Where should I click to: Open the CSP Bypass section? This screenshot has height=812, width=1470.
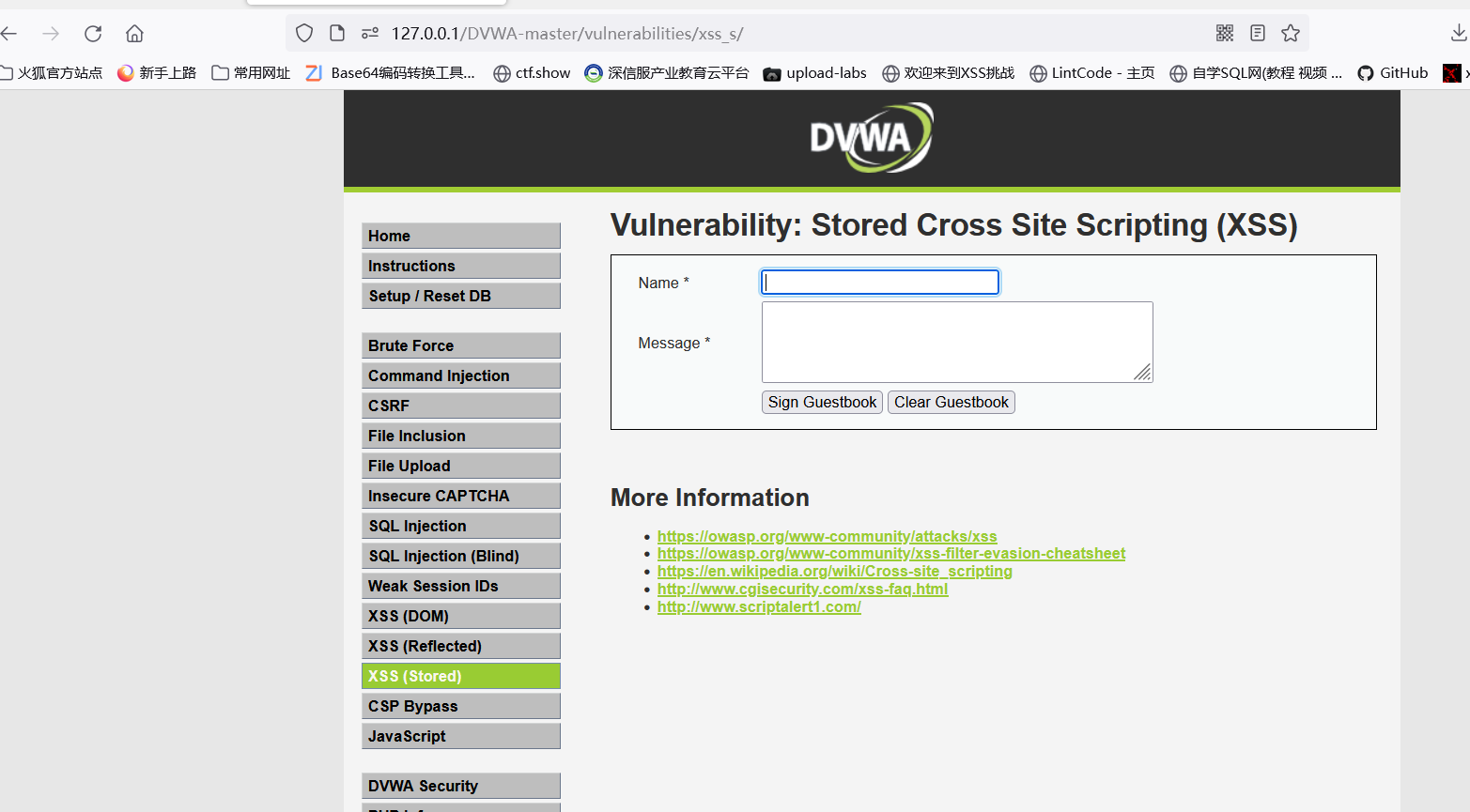coord(460,706)
